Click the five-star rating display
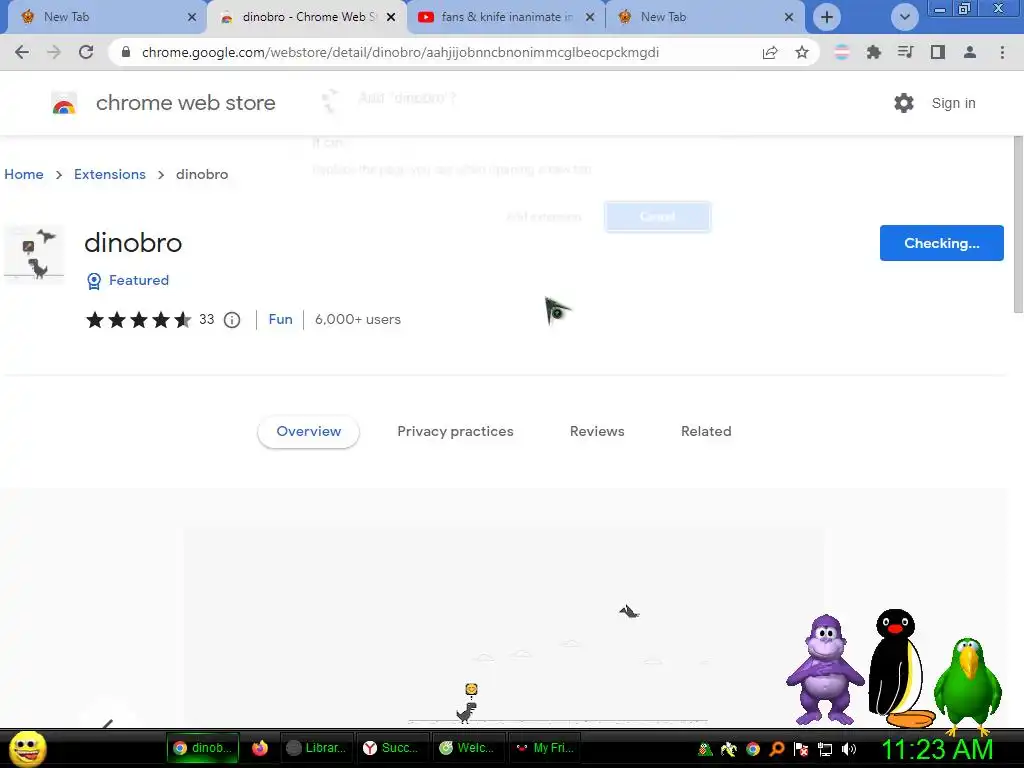The width and height of the screenshot is (1024, 768). [138, 319]
